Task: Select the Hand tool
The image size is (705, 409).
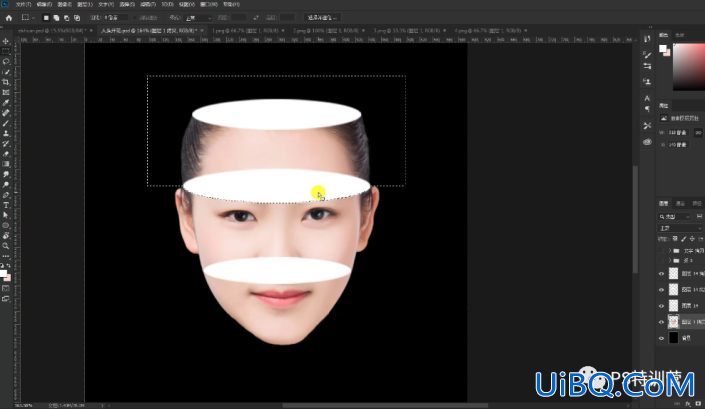Action: pyautogui.click(x=6, y=236)
